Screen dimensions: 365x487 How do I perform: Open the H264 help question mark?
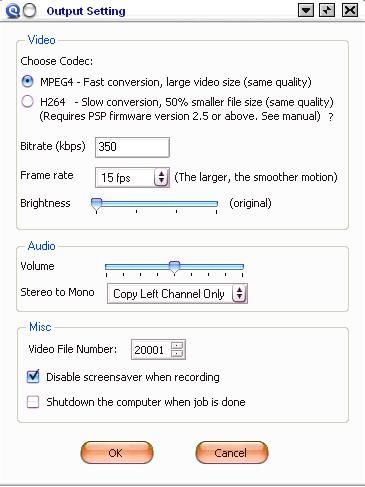click(330, 117)
